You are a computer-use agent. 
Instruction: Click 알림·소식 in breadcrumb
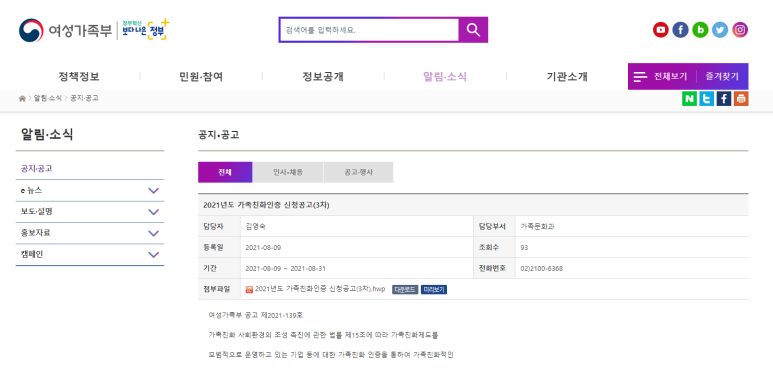[x=48, y=98]
